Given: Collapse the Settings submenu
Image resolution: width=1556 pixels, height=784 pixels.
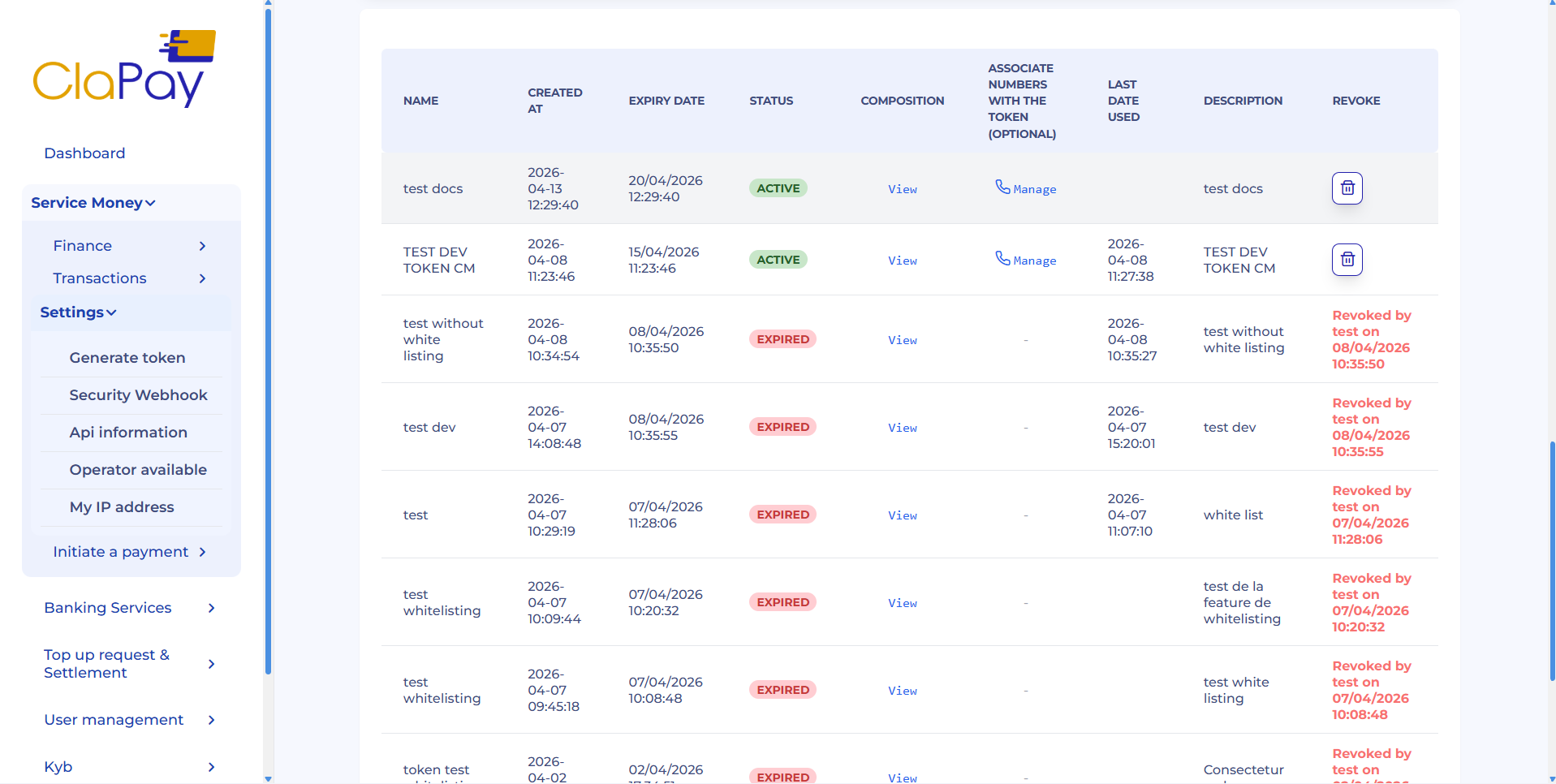Looking at the screenshot, I should (79, 312).
